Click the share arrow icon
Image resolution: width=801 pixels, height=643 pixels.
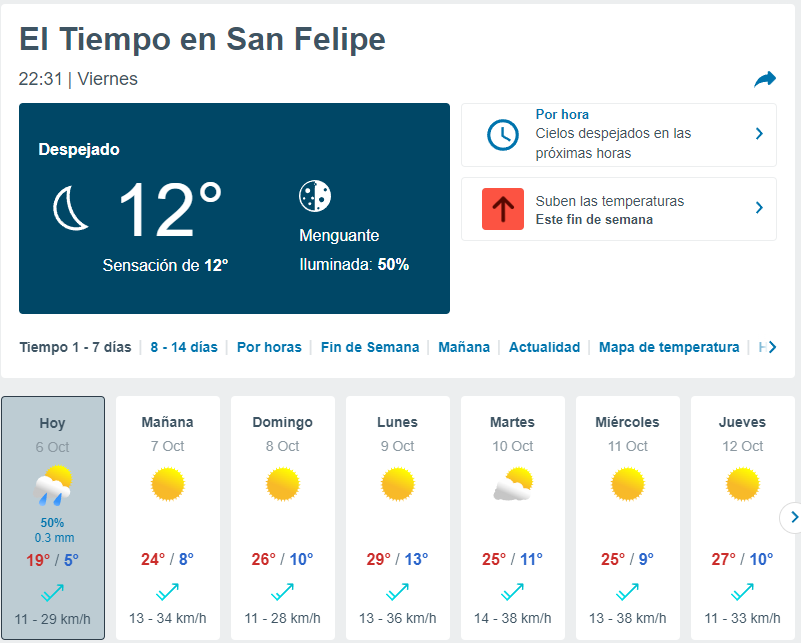[765, 80]
